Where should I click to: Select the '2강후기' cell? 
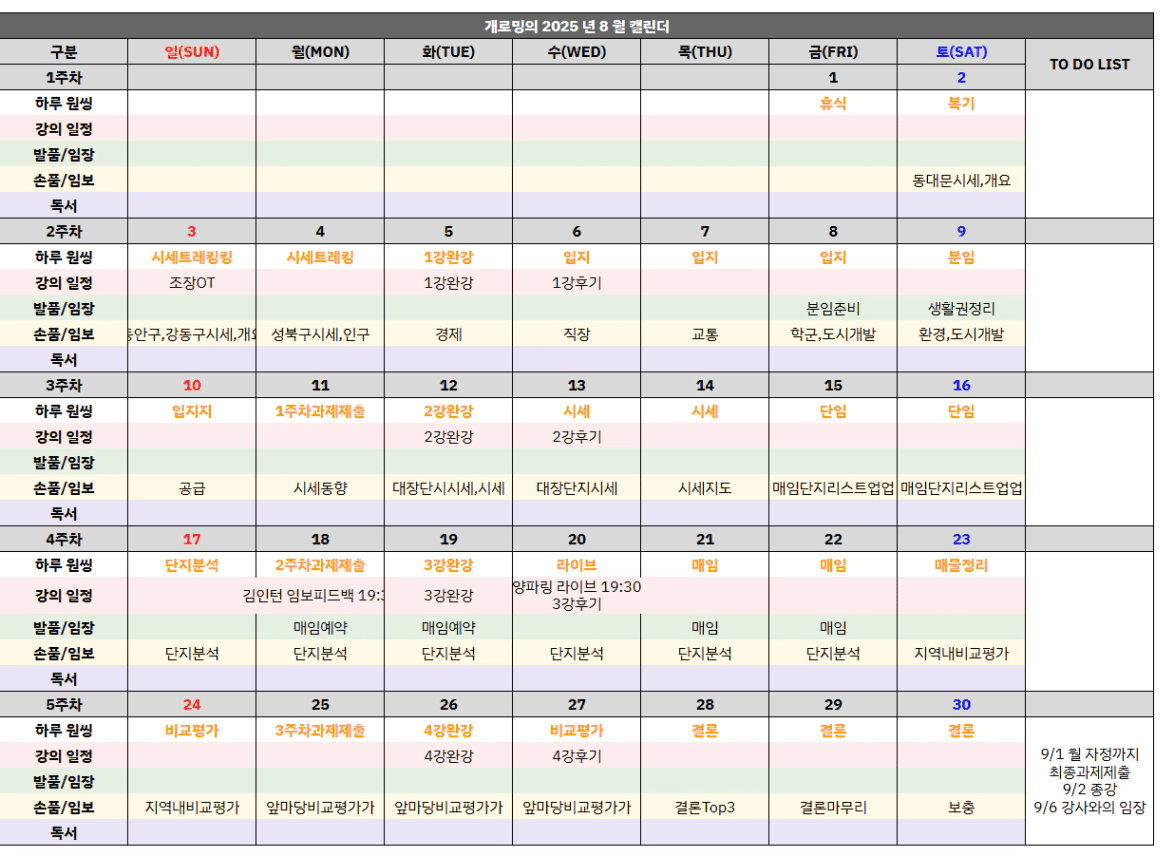point(577,436)
